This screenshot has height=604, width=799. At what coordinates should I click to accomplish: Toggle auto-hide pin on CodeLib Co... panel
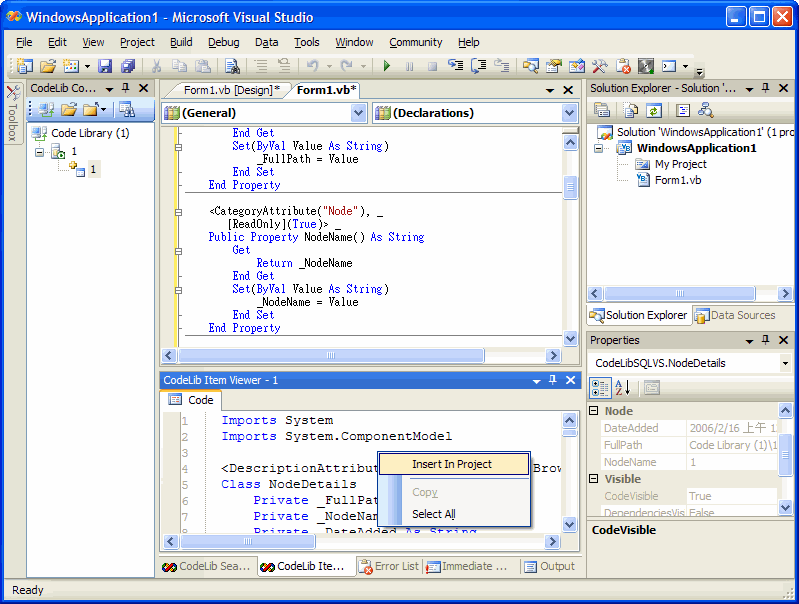coord(125,88)
